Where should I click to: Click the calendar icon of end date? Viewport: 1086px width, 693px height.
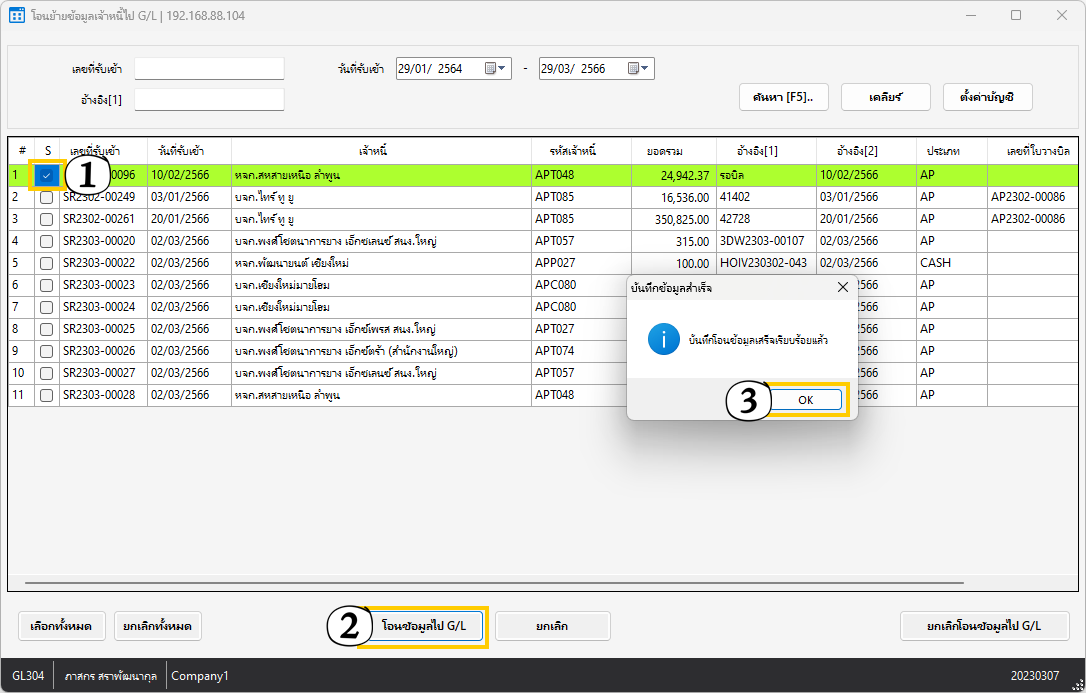[x=633, y=69]
